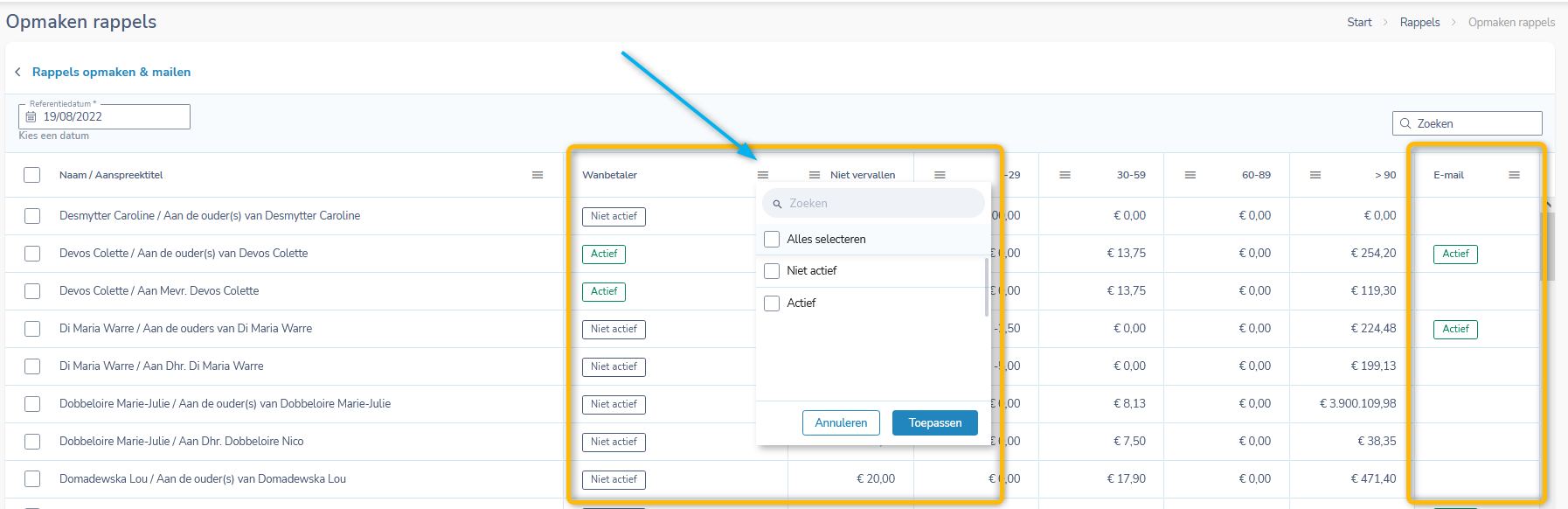Check the Alles selecteren checkbox

[x=772, y=240]
